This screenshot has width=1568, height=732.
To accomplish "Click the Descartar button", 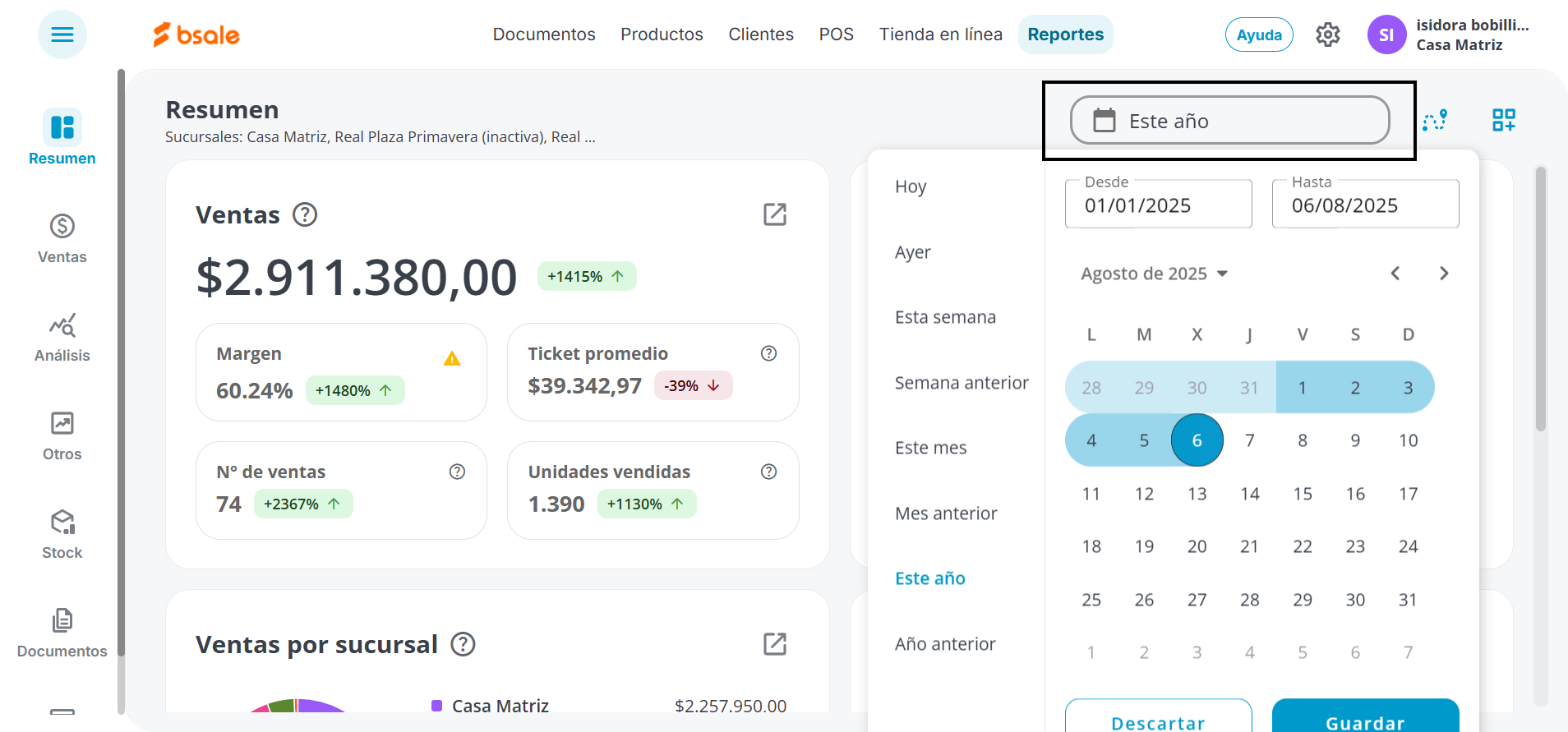I will click(x=1159, y=717).
